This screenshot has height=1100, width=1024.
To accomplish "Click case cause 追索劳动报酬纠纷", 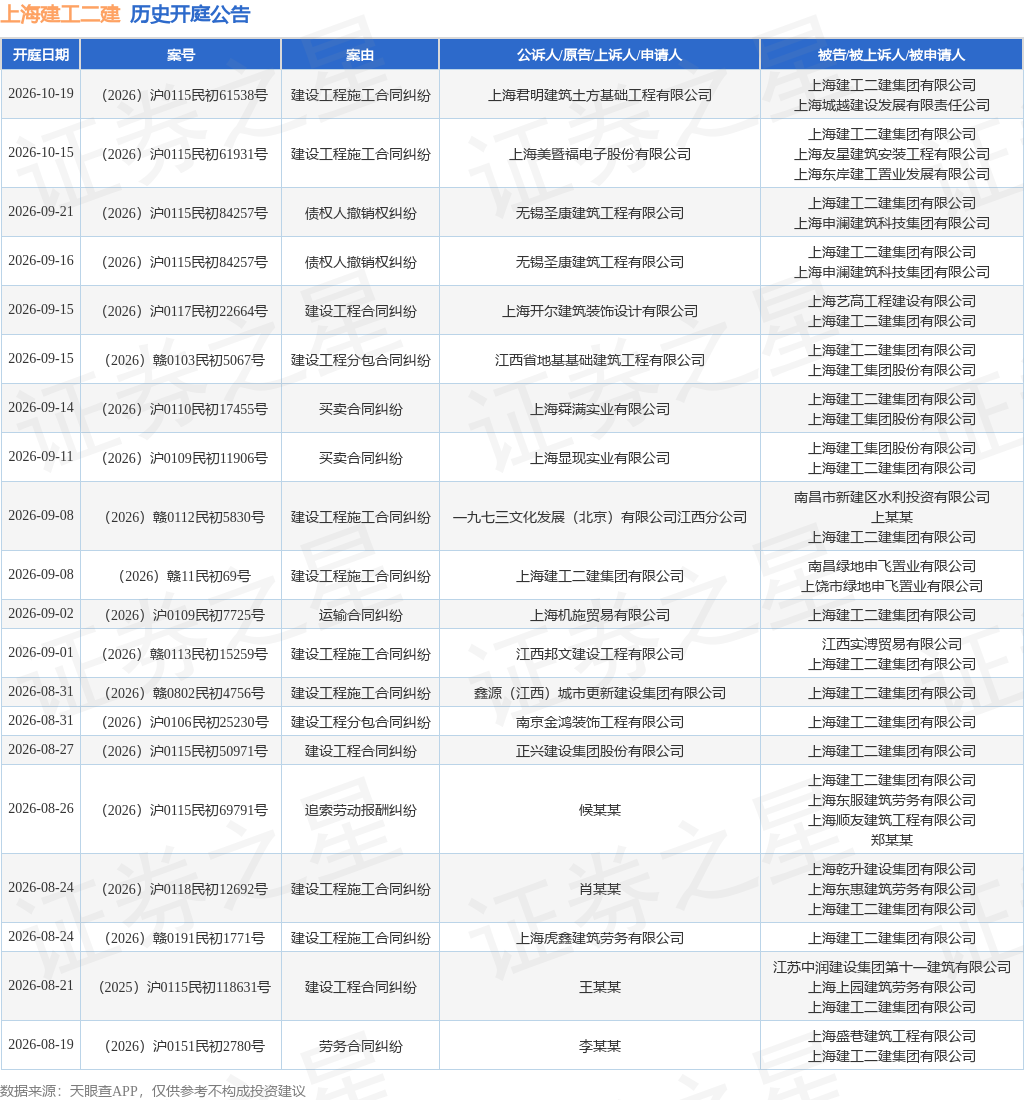I will [360, 810].
